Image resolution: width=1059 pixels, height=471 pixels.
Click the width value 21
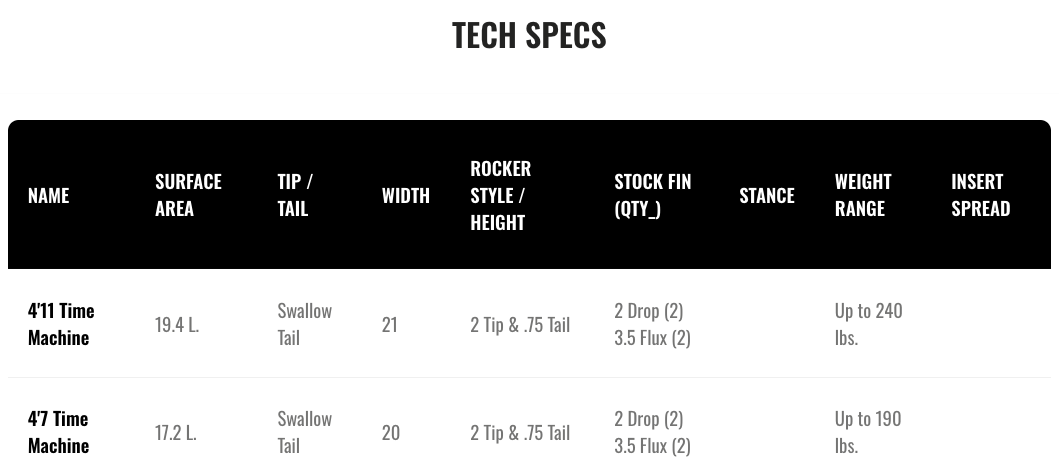390,324
